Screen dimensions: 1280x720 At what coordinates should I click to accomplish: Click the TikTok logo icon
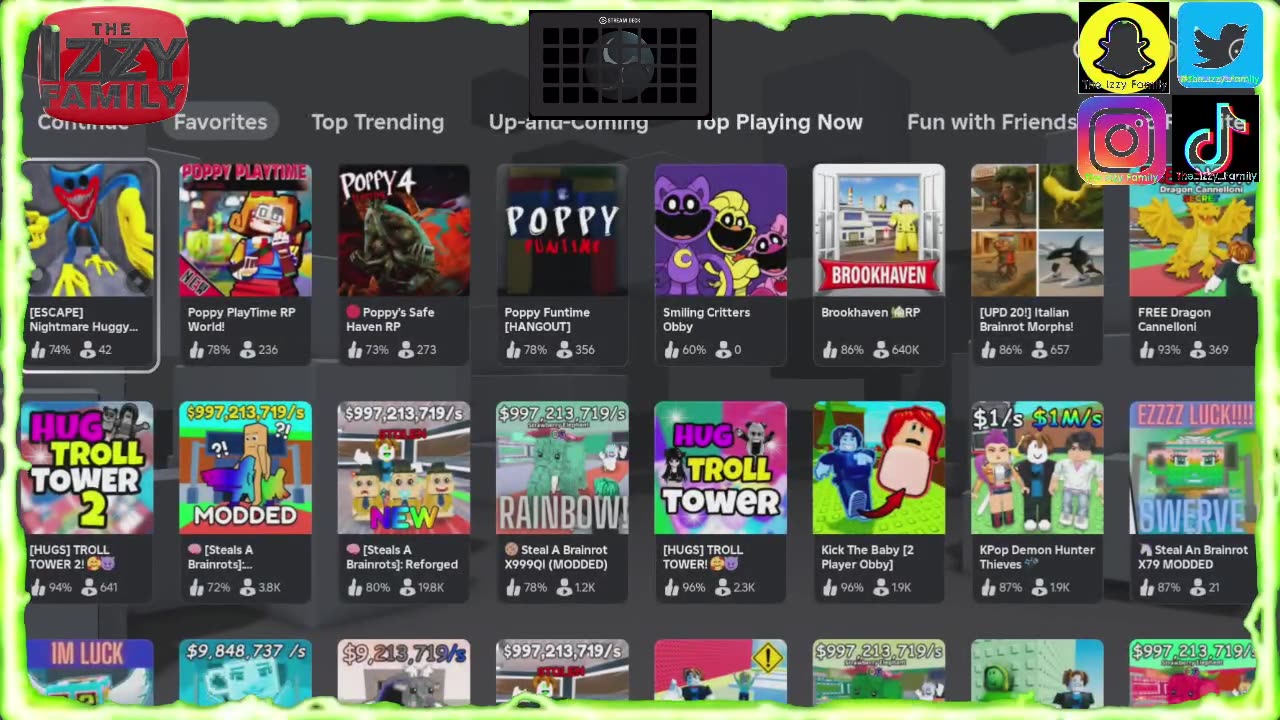click(x=1215, y=140)
